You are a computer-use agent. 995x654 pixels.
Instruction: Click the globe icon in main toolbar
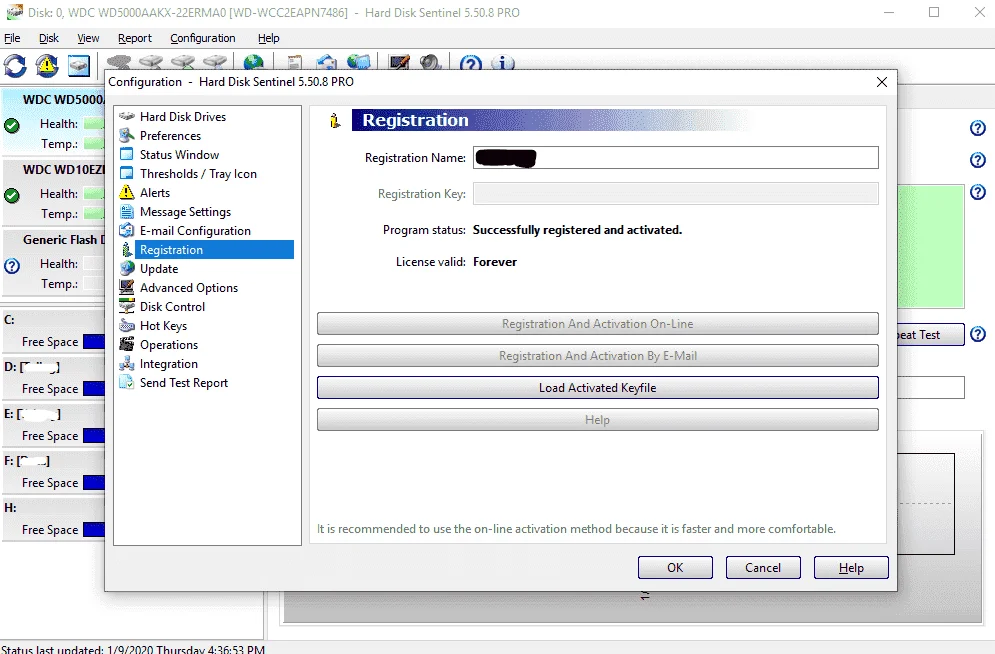tap(253, 62)
